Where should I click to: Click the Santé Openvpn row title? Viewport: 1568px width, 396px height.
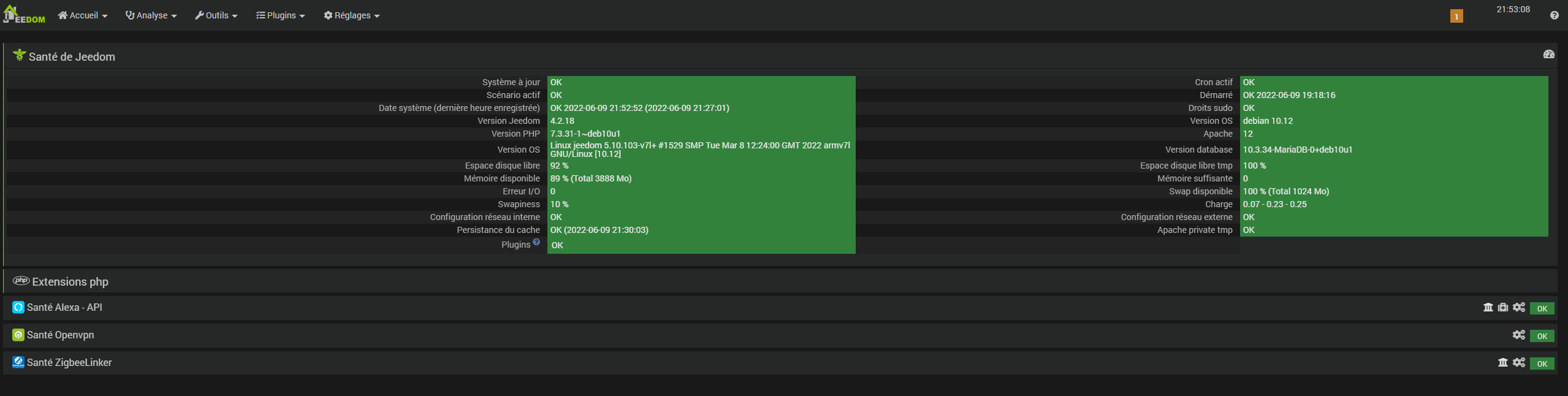pos(60,335)
